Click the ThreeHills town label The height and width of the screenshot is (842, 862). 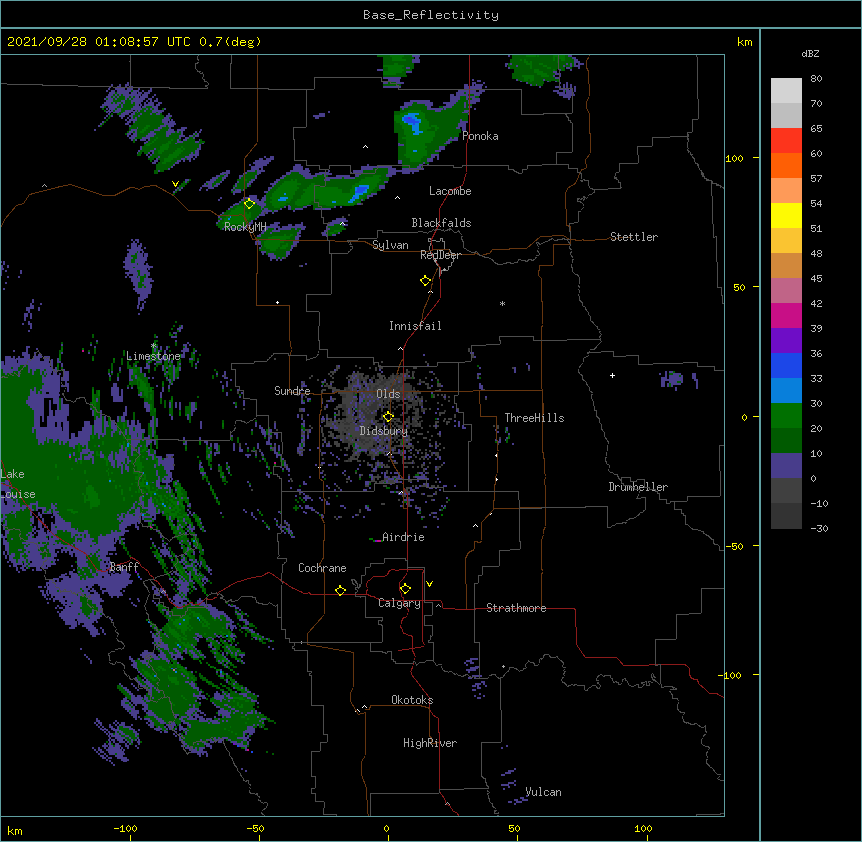[534, 418]
